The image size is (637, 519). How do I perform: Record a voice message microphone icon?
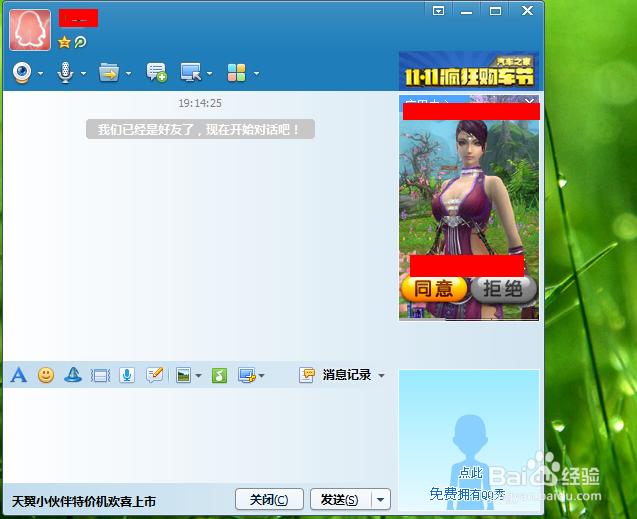click(x=127, y=375)
